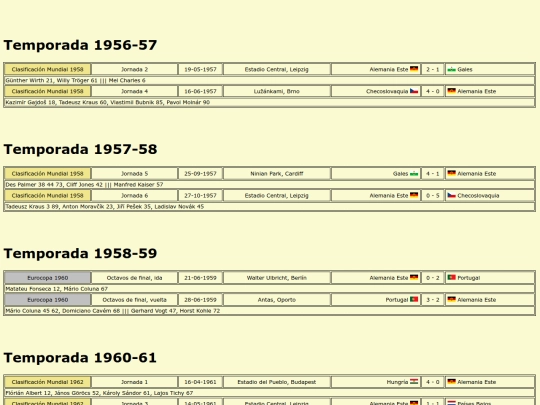Click the 'Jornada 4' cell
Image resolution: width=540 pixels, height=405 pixels.
[134, 91]
